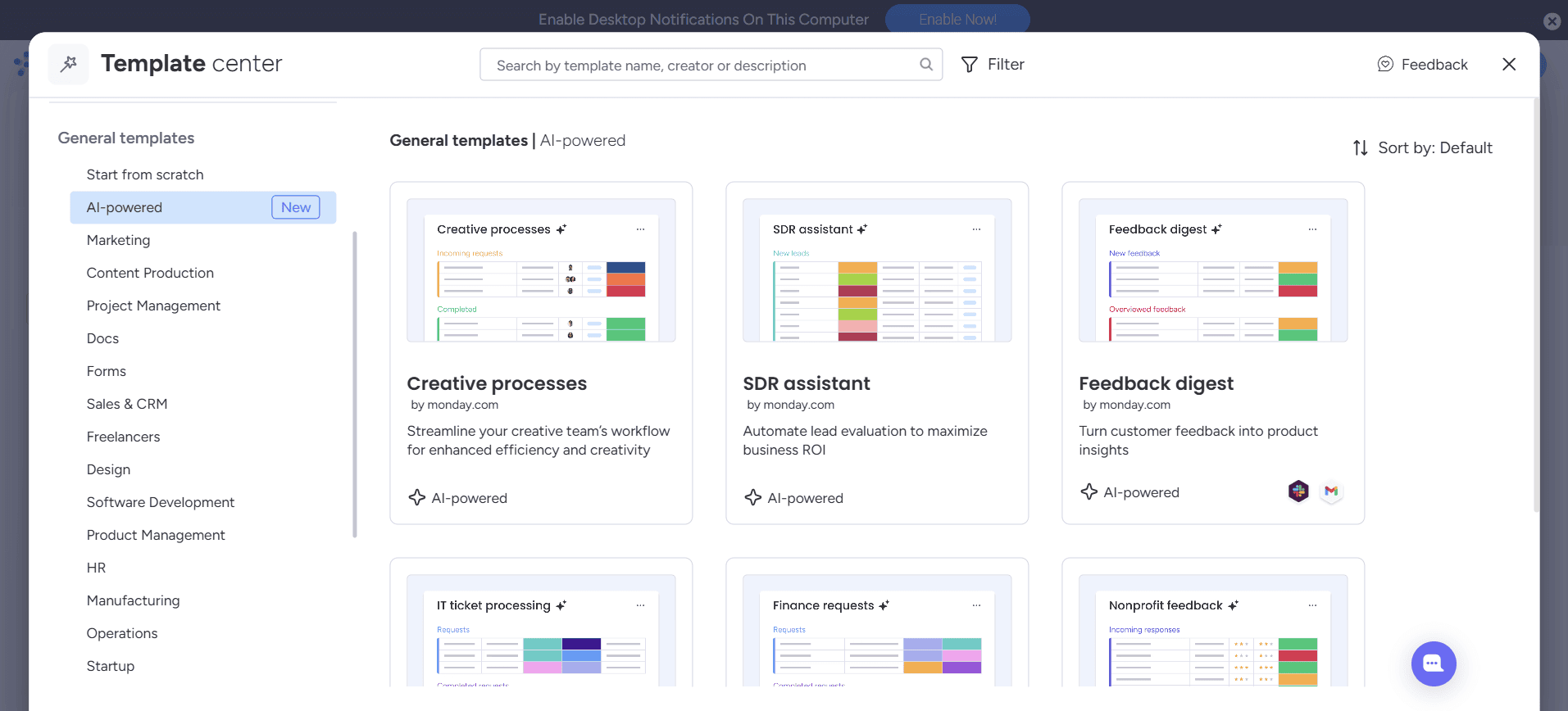Click the search magnifier icon
Viewport: 1568px width, 711px height.
point(926,64)
